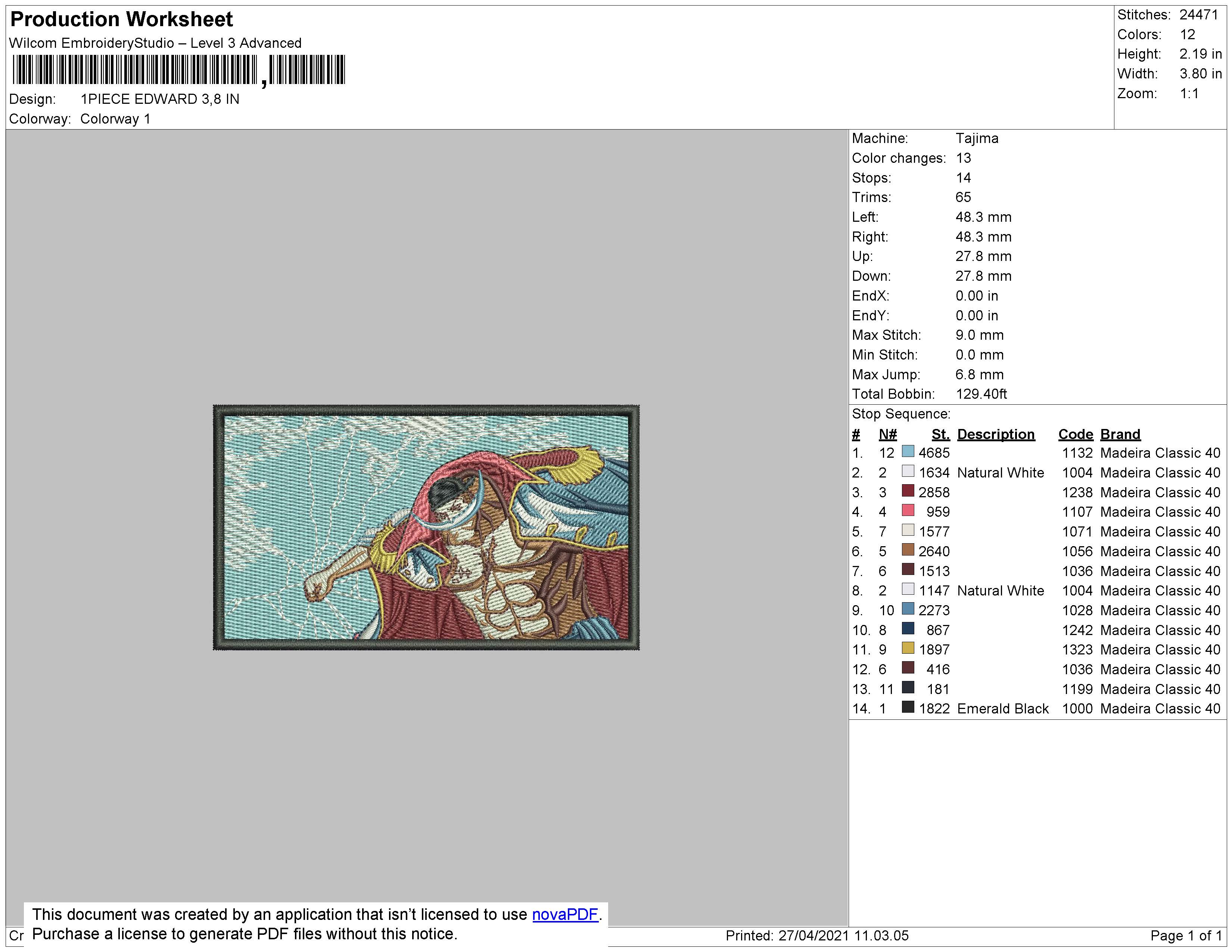
Task: Click the "Page 1 of 1" footer
Action: [x=1186, y=936]
